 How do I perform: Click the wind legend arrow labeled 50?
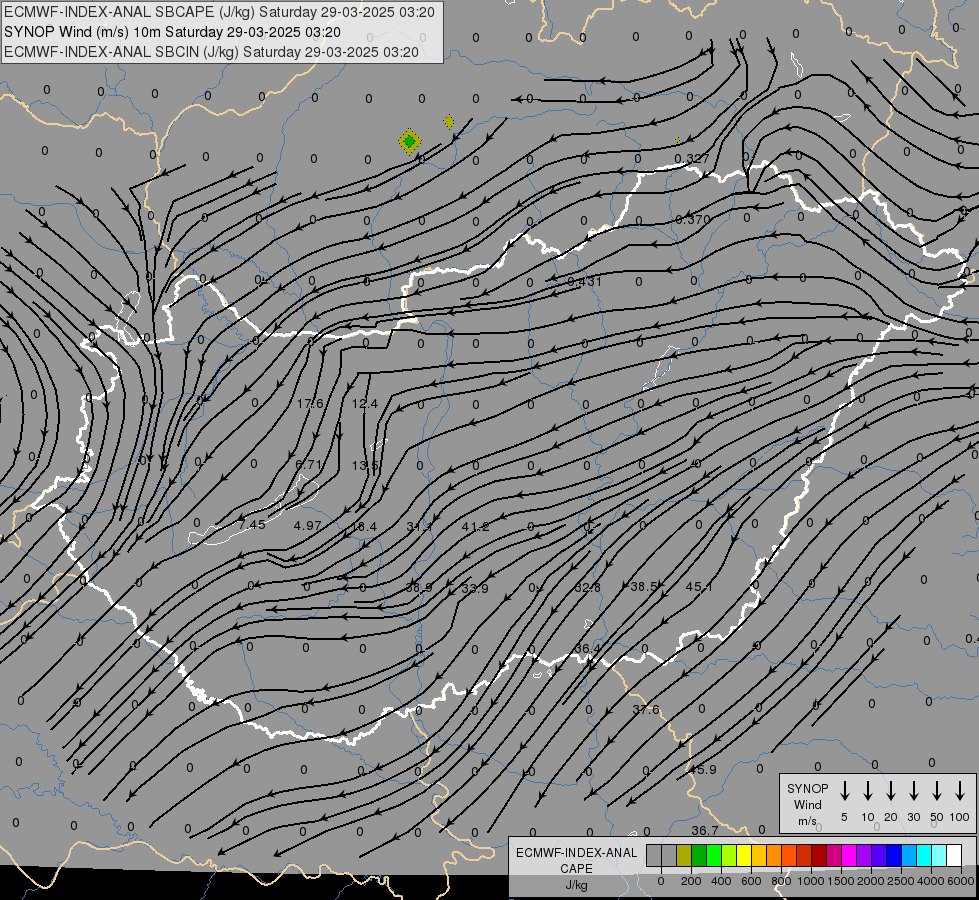(x=937, y=791)
